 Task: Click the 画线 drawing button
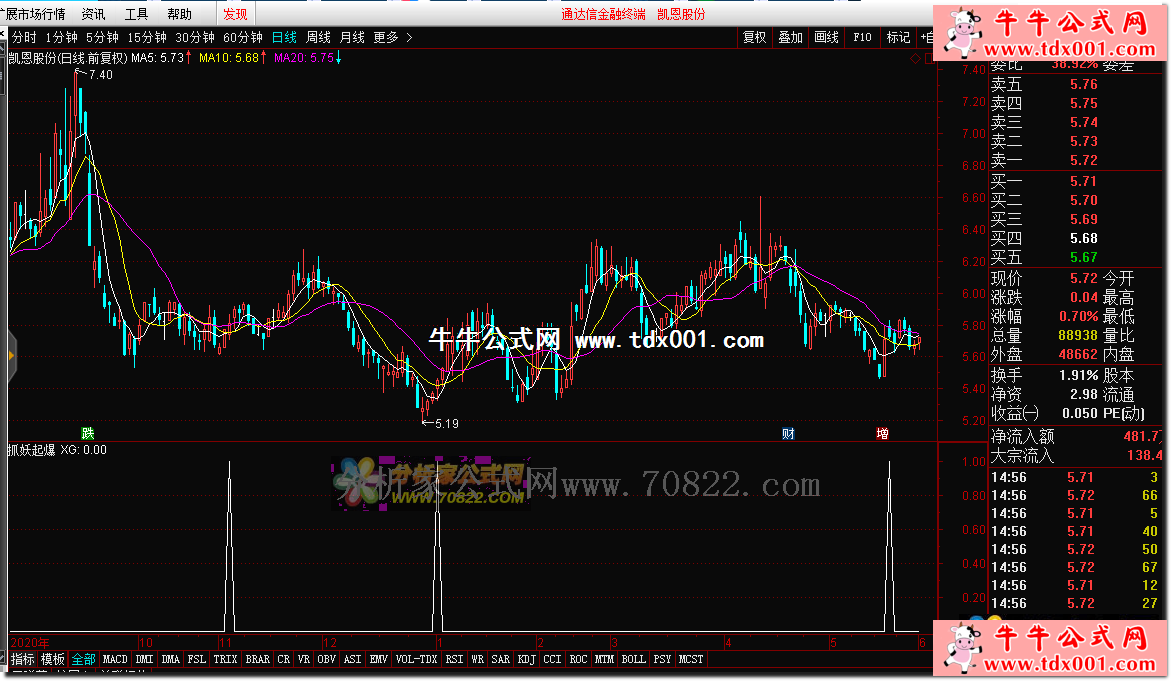point(826,37)
